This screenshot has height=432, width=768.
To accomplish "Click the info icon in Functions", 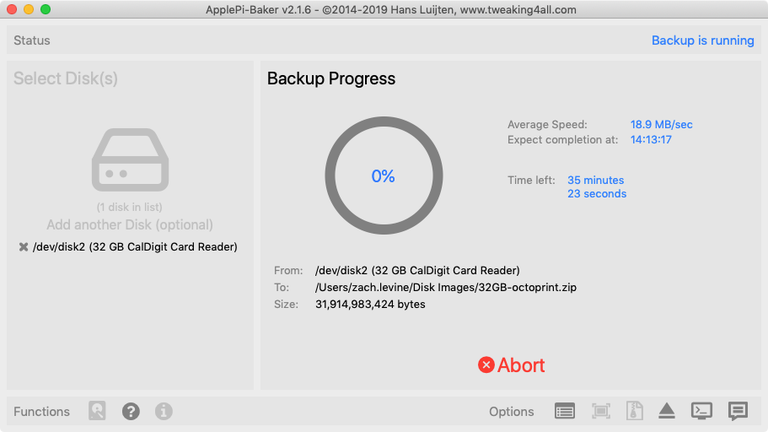I will tap(164, 411).
